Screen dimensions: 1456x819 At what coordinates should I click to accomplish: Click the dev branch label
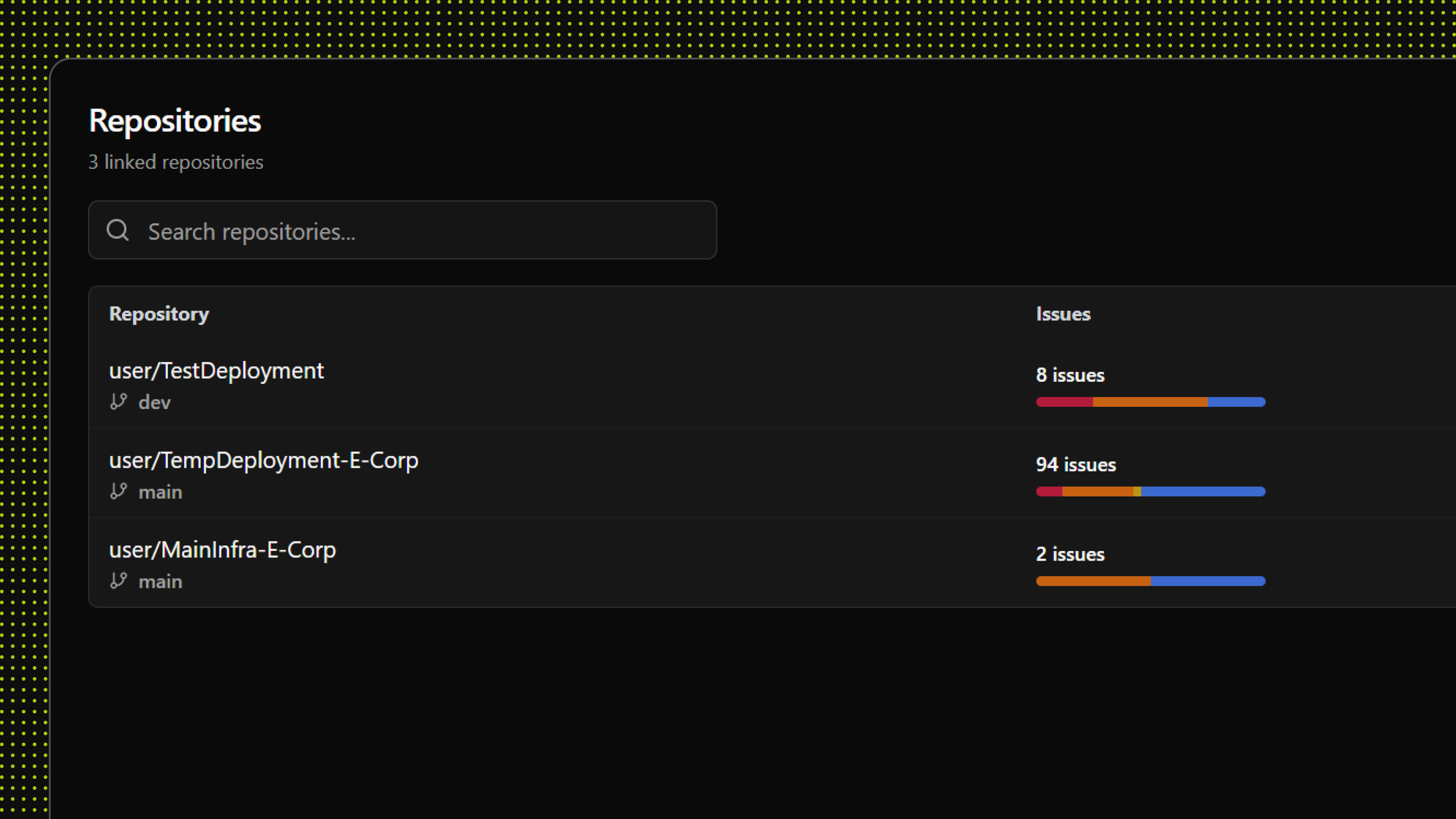154,402
